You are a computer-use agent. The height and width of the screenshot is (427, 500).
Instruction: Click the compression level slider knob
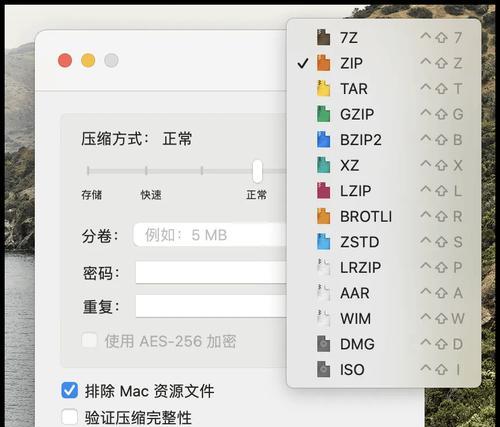click(x=257, y=171)
